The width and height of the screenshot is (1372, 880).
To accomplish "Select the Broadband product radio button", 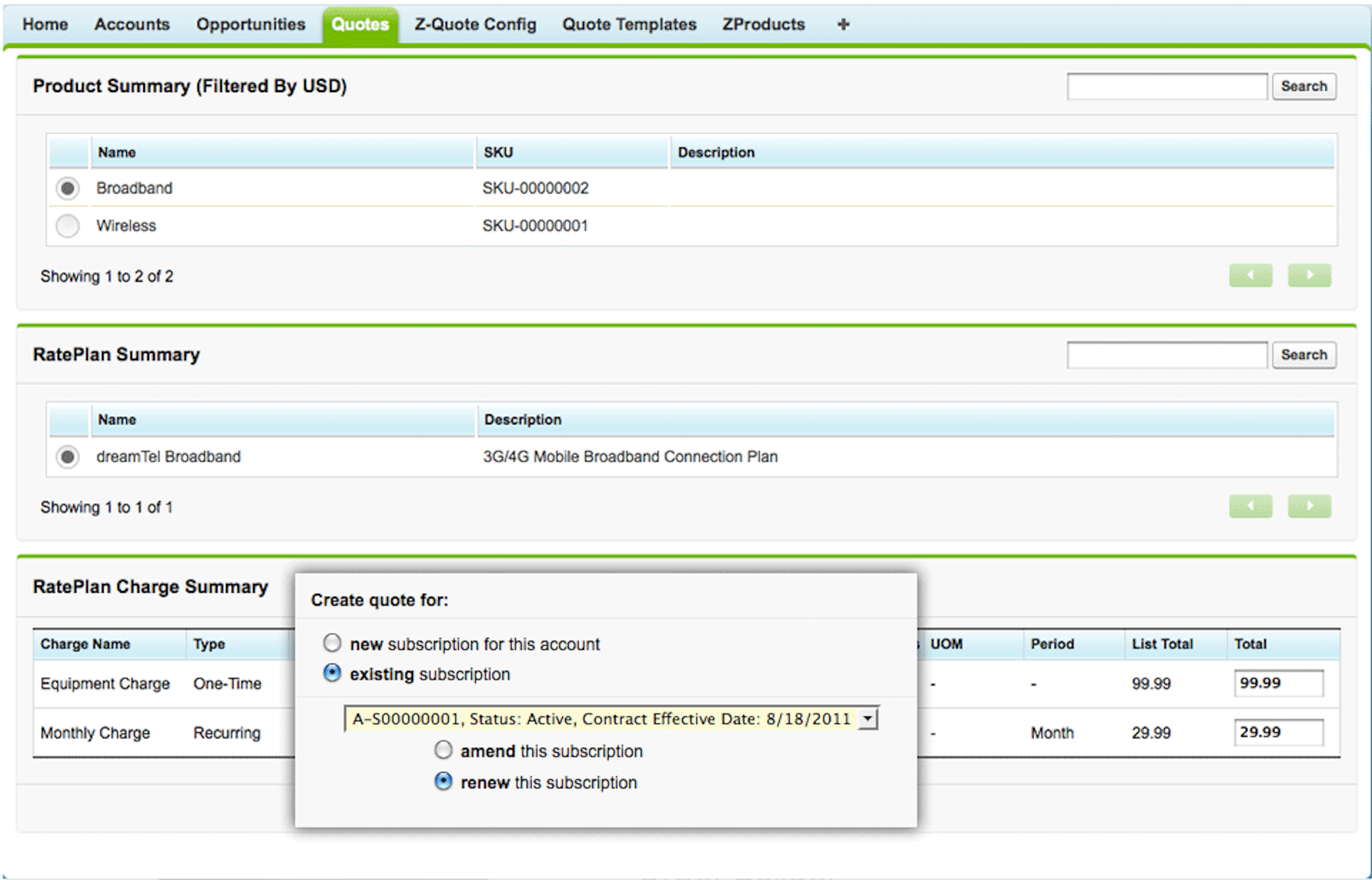I will (x=67, y=188).
